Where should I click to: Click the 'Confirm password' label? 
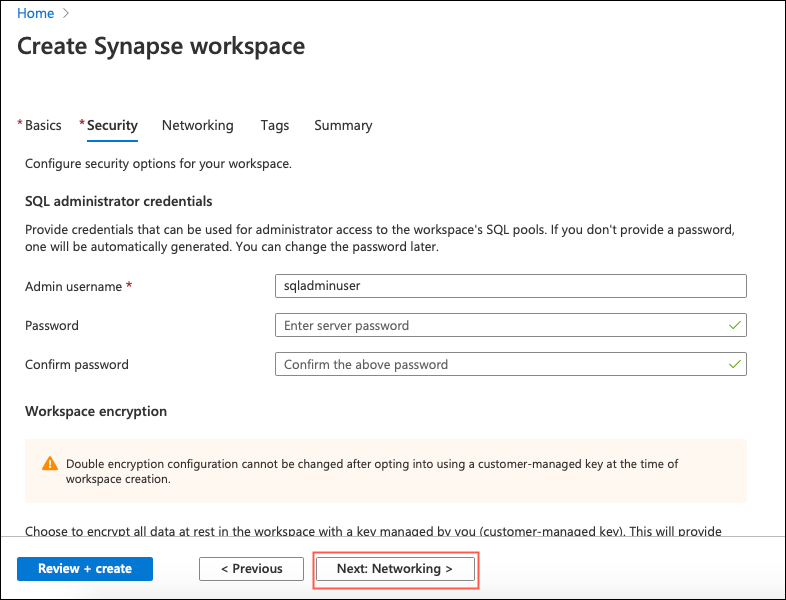tap(77, 365)
